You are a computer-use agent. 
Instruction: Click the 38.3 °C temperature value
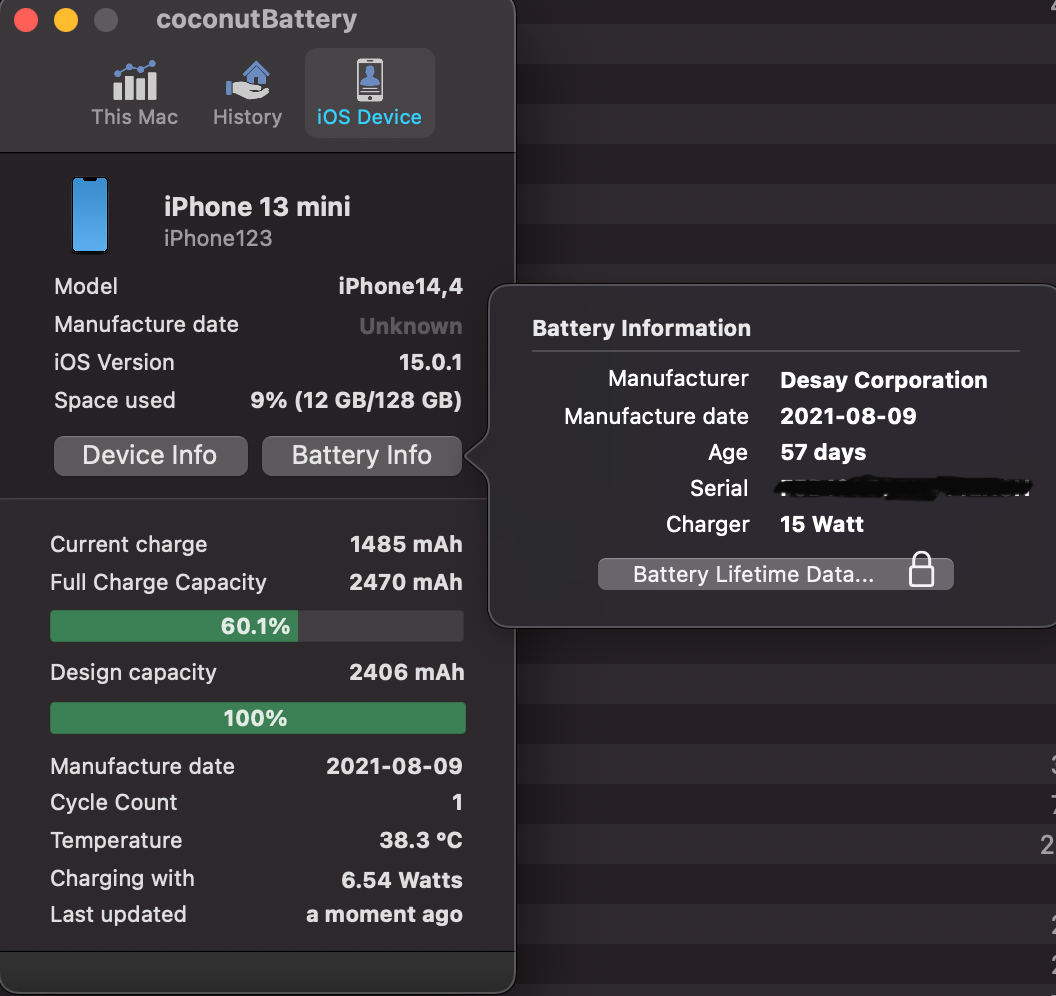pos(421,840)
